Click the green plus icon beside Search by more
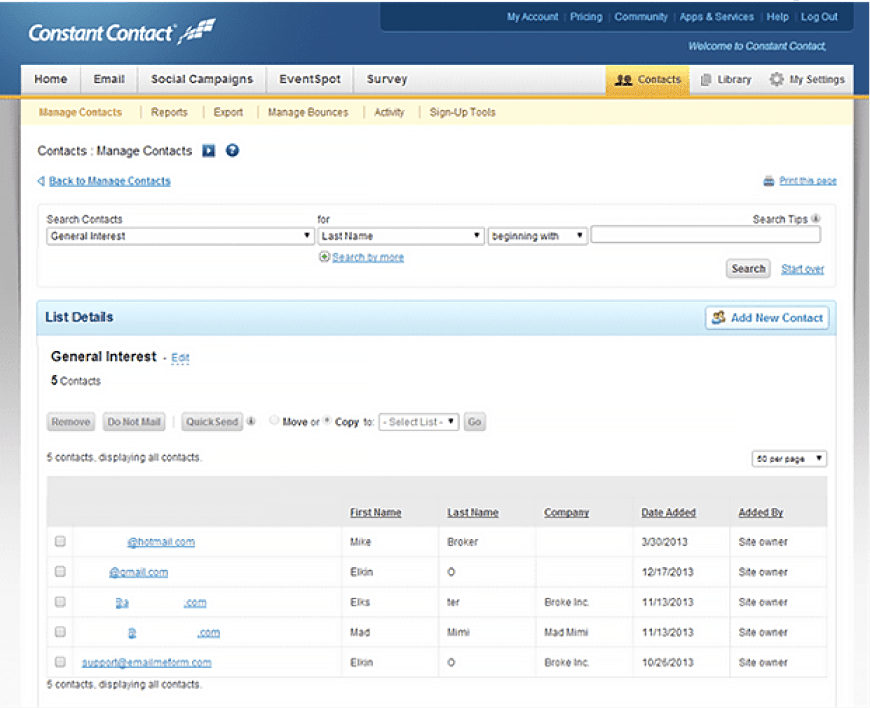Screen dimensions: 870x708 324,257
